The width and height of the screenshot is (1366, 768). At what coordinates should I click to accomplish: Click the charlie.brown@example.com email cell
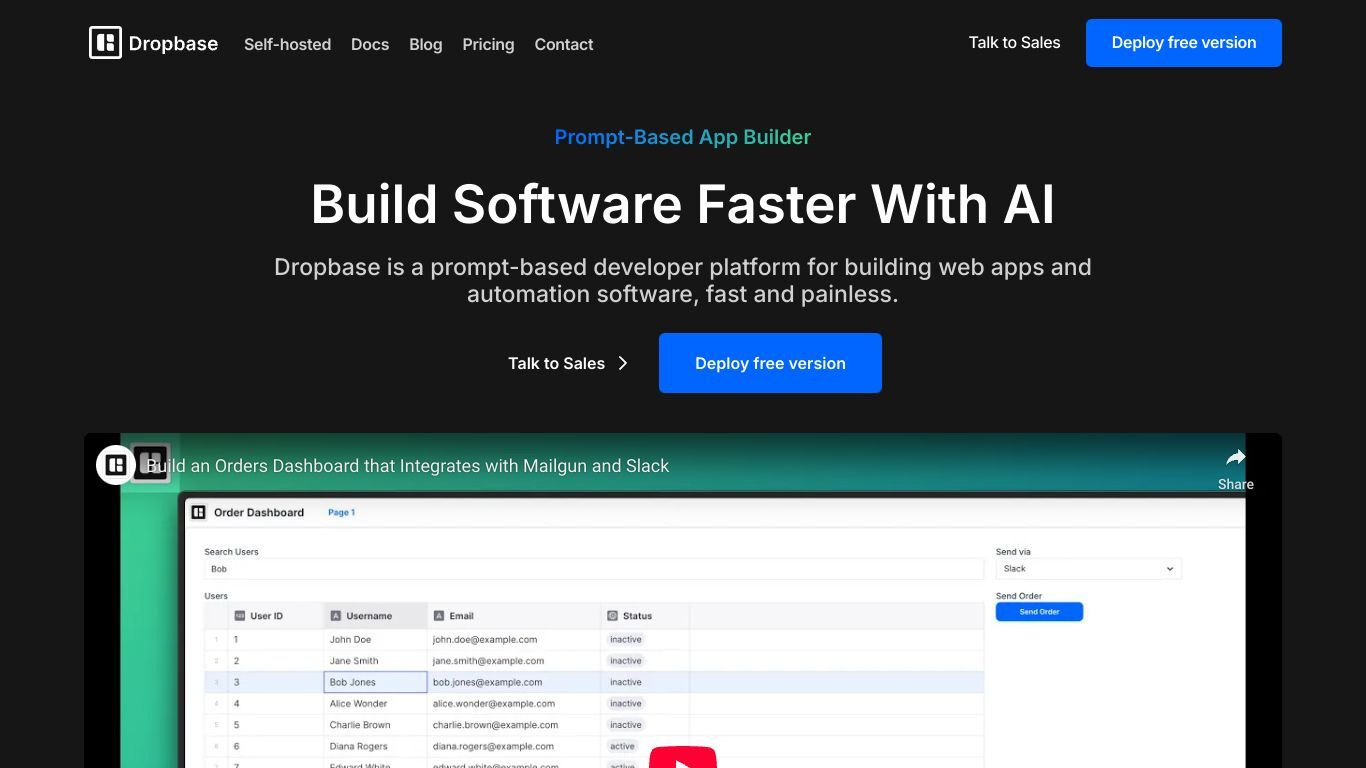pos(515,725)
